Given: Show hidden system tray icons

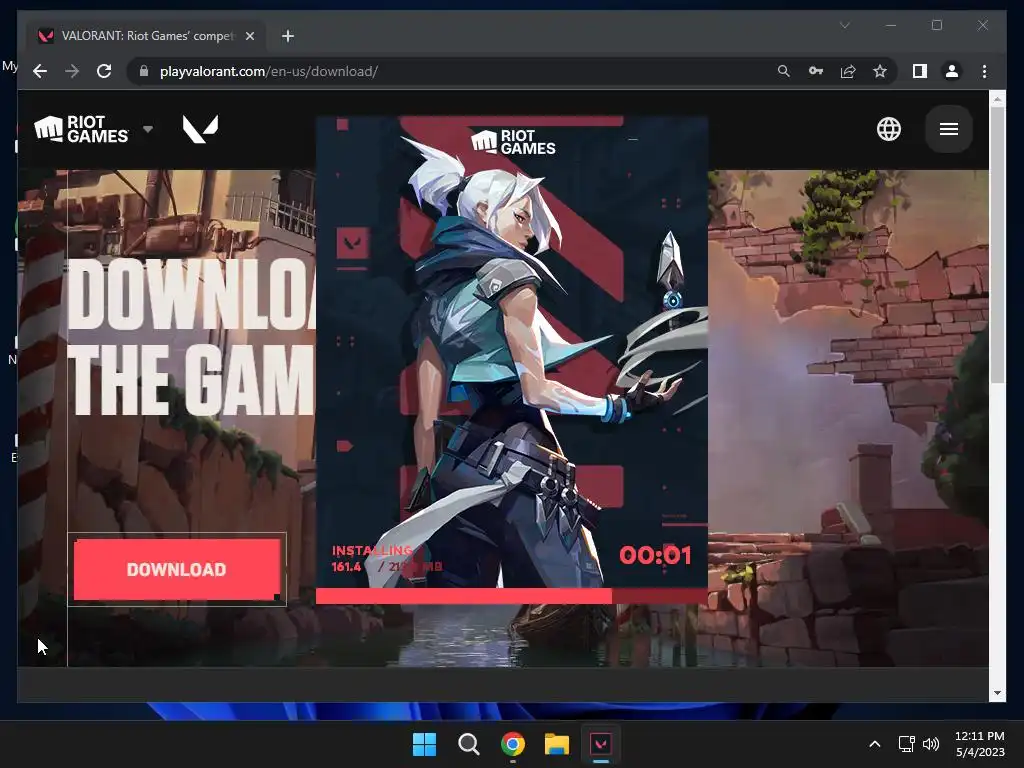Looking at the screenshot, I should pyautogui.click(x=875, y=744).
